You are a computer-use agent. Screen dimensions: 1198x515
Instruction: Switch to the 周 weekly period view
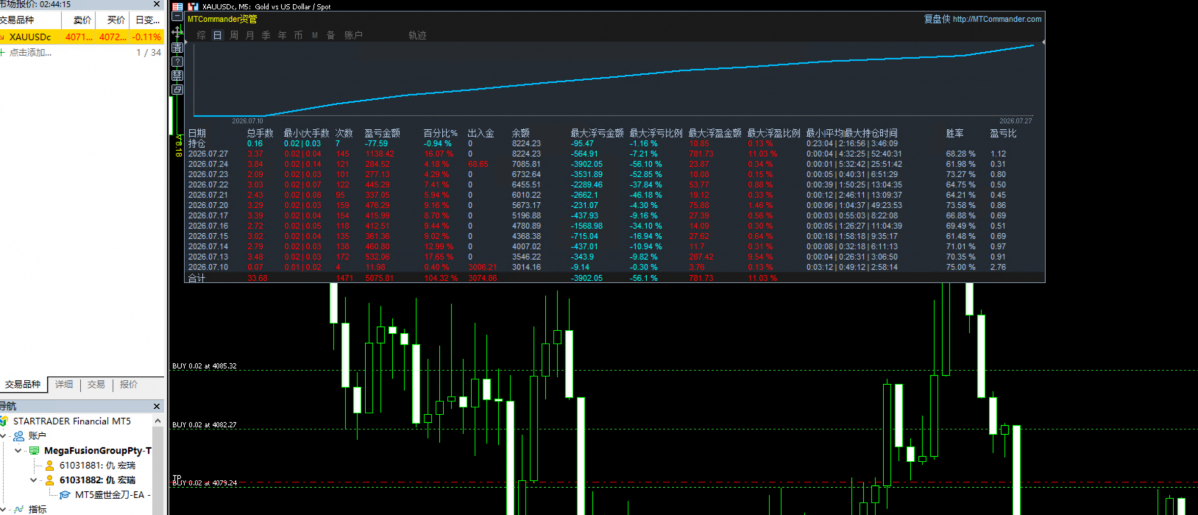[234, 35]
